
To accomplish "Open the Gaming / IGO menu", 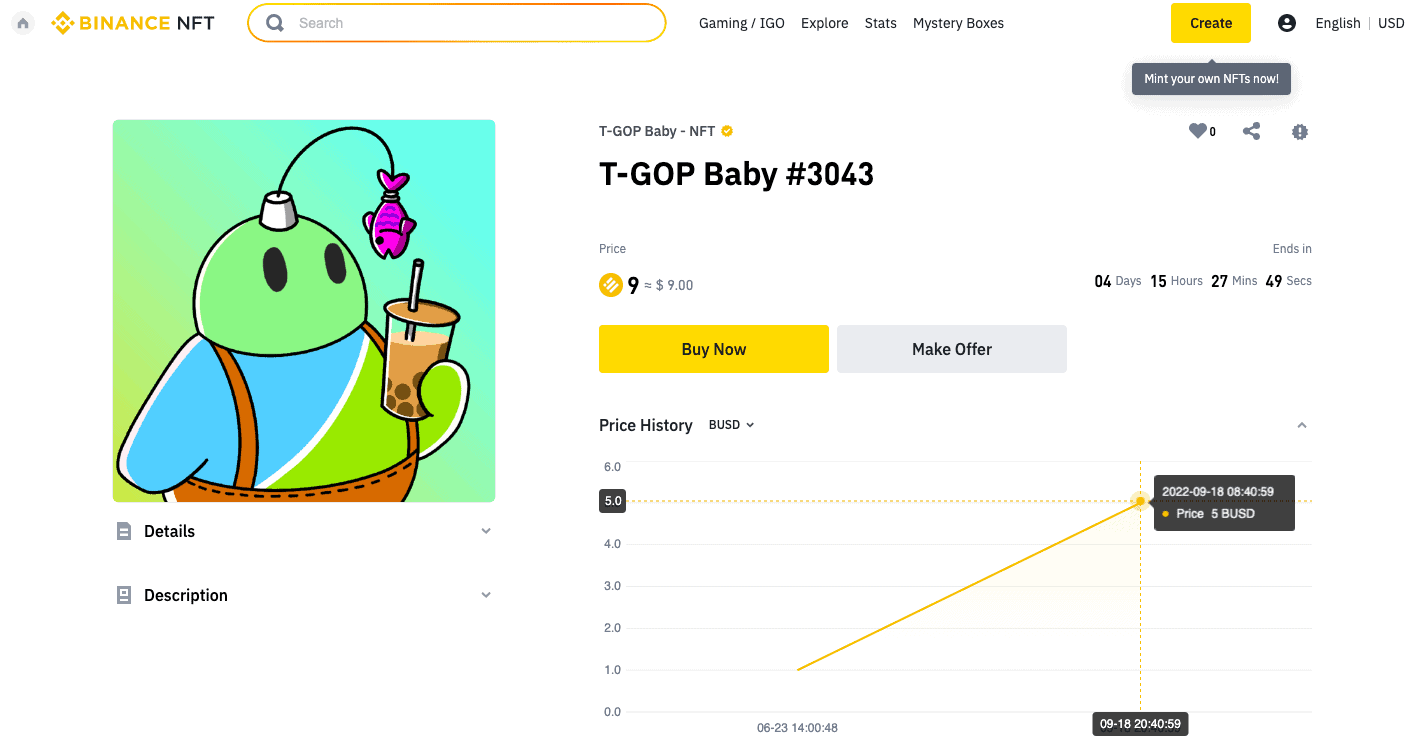I will (742, 23).
